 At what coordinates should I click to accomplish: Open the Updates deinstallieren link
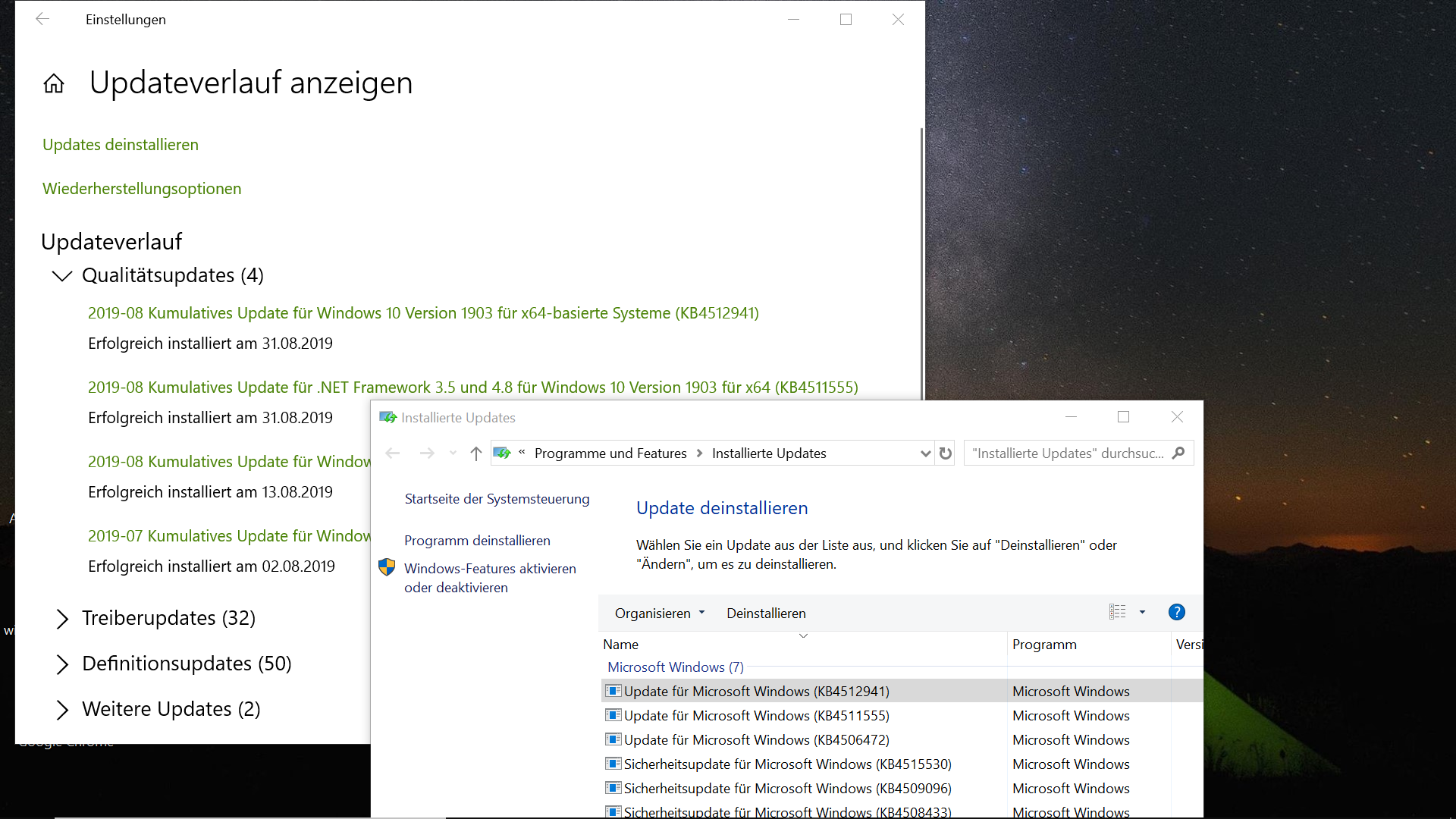pyautogui.click(x=121, y=145)
